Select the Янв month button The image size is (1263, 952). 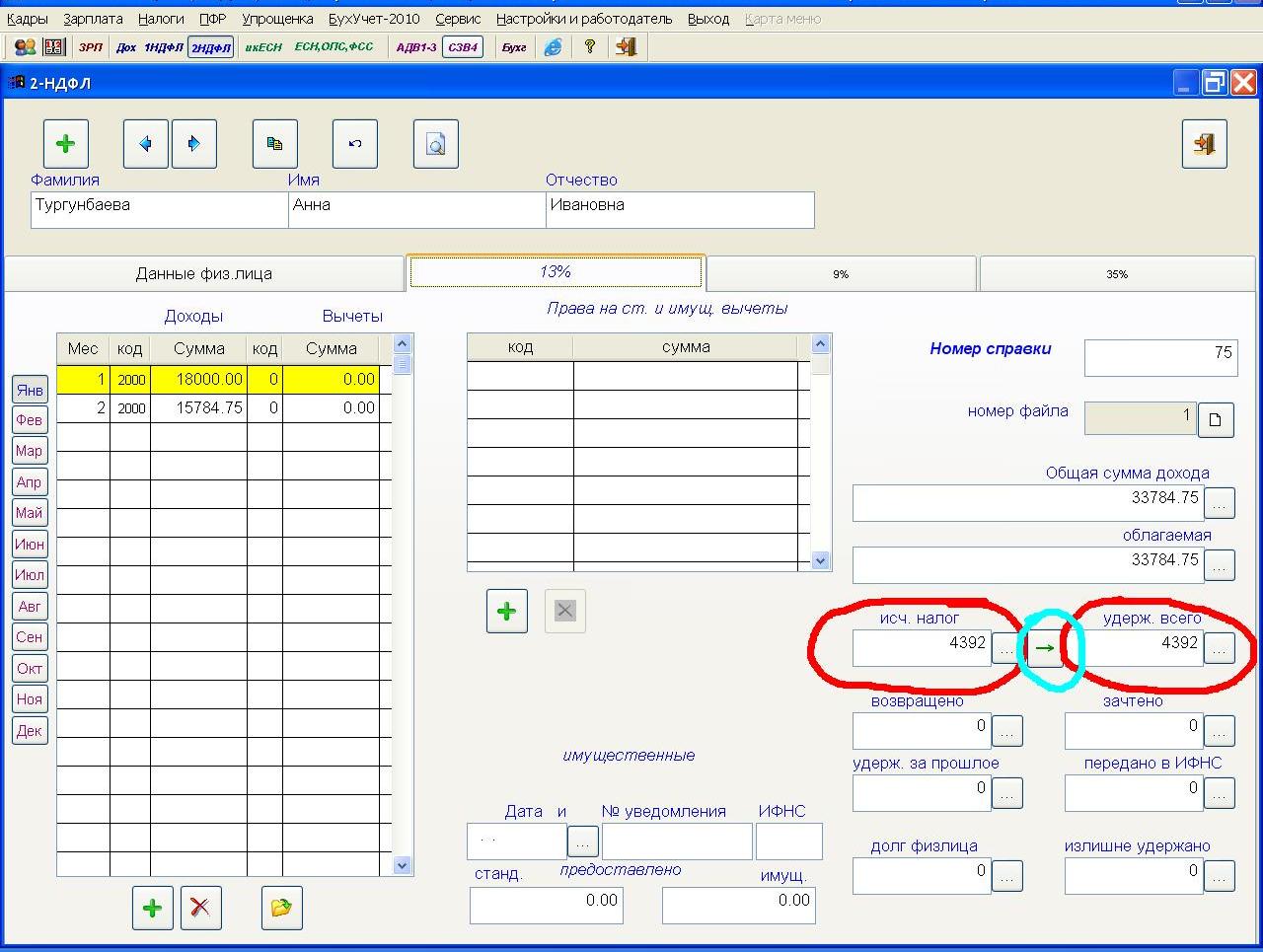[30, 390]
